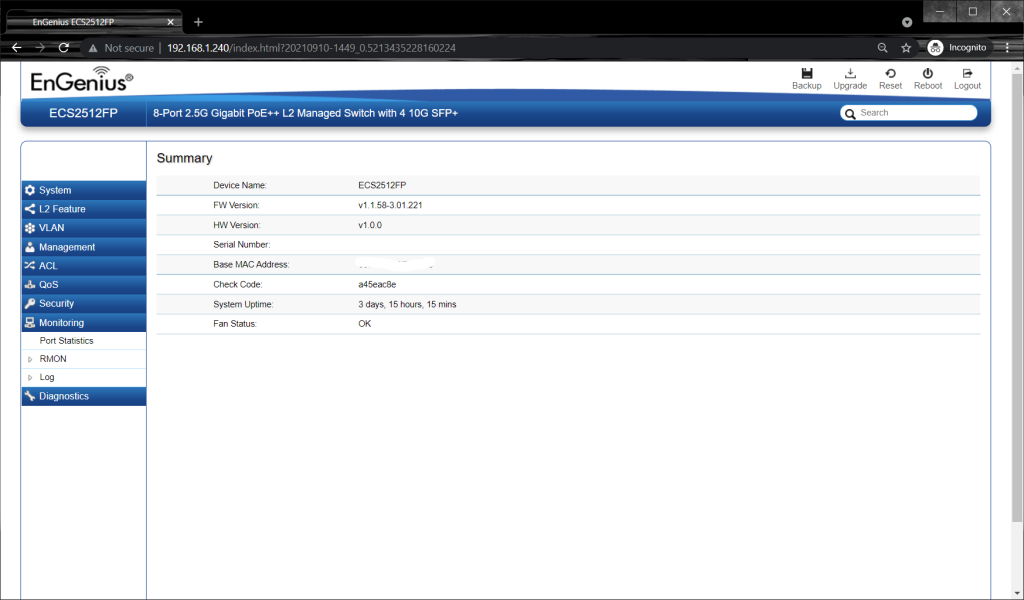Open the QoS menu section
The image size is (1024, 600).
(x=84, y=285)
